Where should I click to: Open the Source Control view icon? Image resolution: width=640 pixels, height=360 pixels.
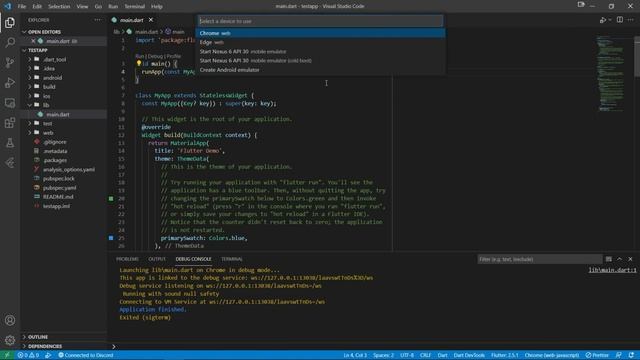tap(10, 62)
